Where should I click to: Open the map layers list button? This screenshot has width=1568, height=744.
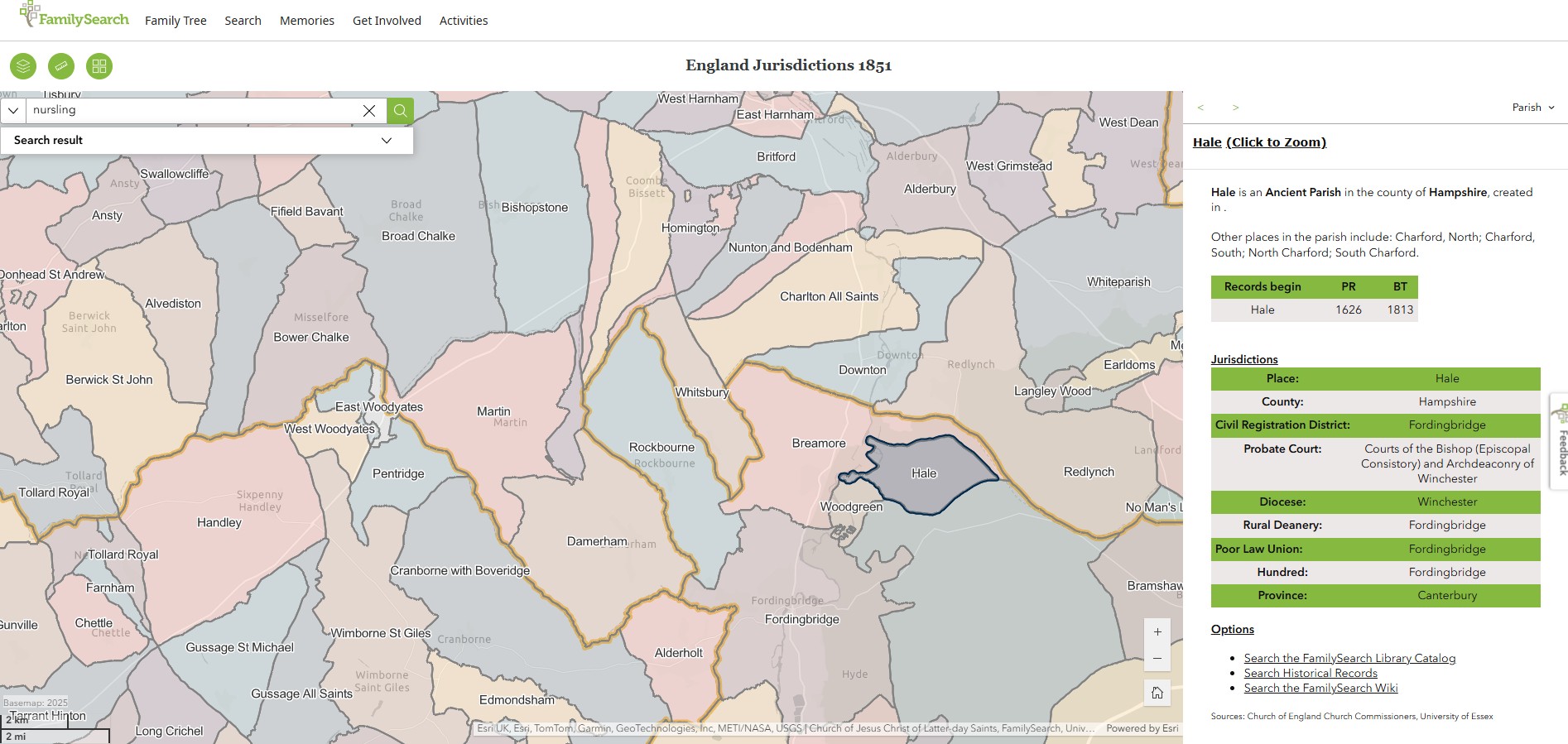pyautogui.click(x=23, y=66)
